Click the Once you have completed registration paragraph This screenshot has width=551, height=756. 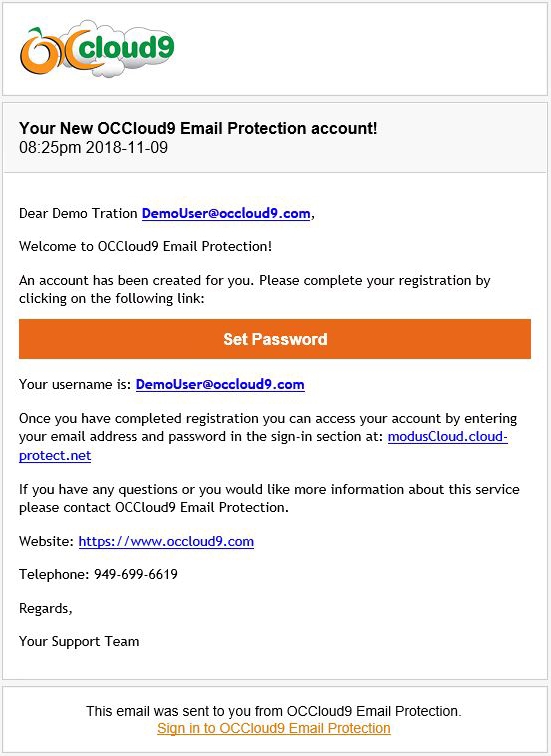click(268, 437)
